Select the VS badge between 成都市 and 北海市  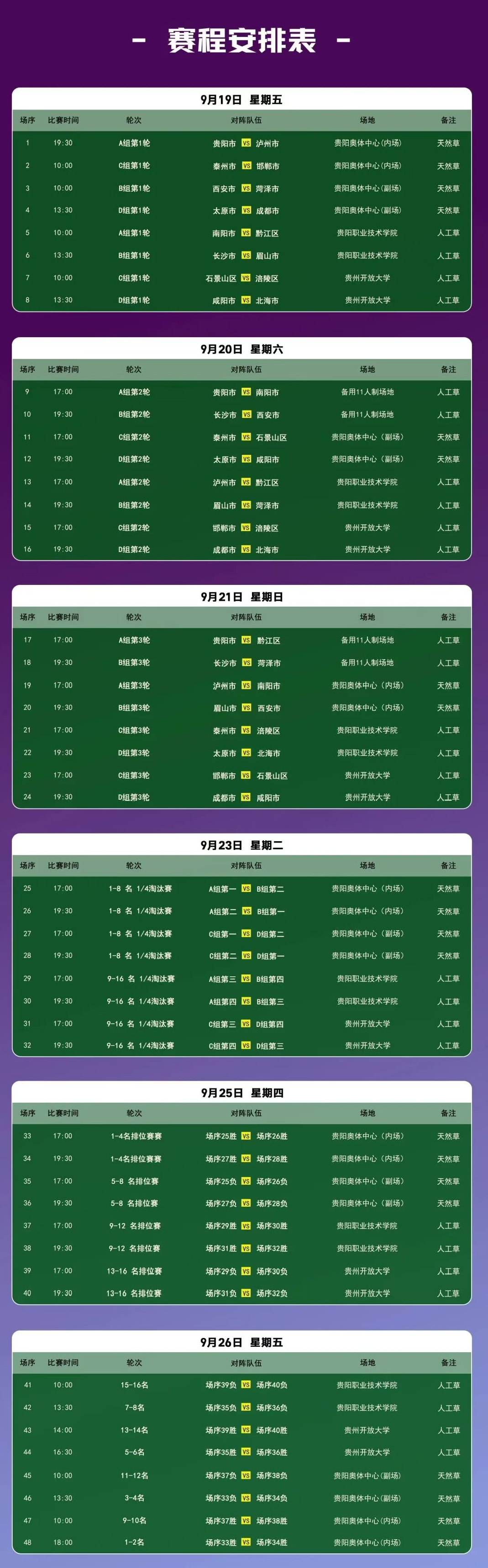click(x=246, y=549)
